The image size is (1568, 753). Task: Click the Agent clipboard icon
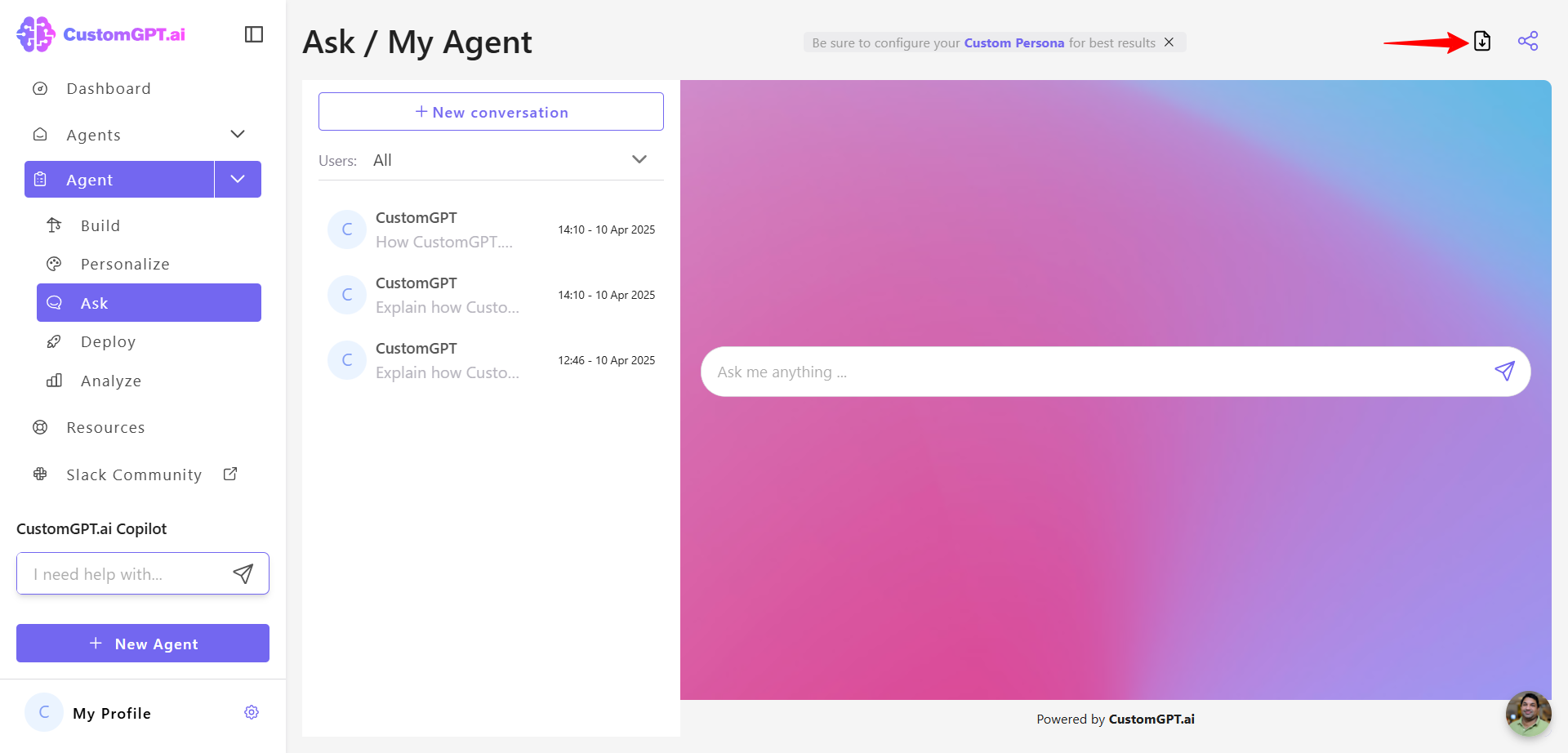pyautogui.click(x=40, y=180)
